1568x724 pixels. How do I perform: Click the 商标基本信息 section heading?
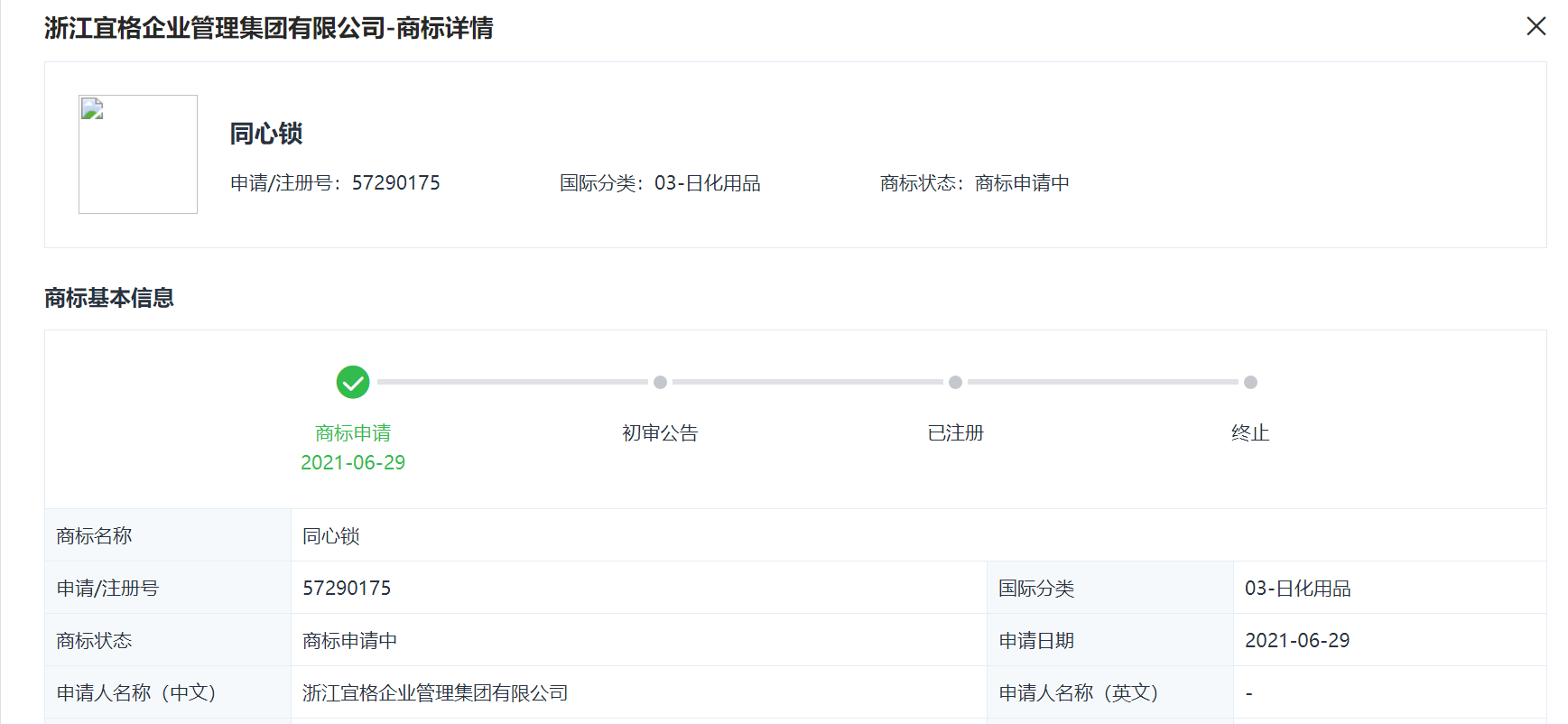point(109,298)
